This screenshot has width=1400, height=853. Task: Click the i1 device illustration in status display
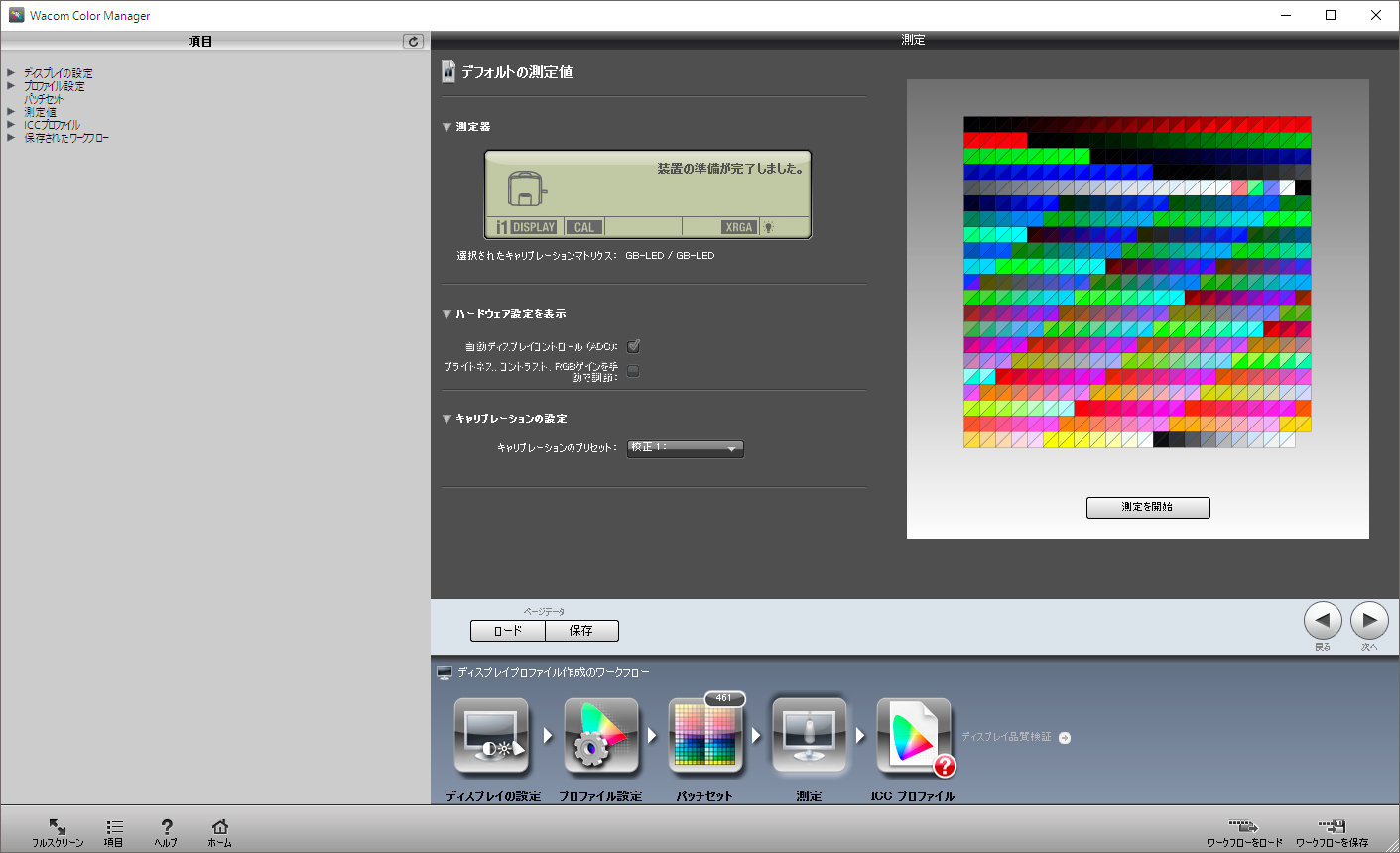pyautogui.click(x=527, y=188)
